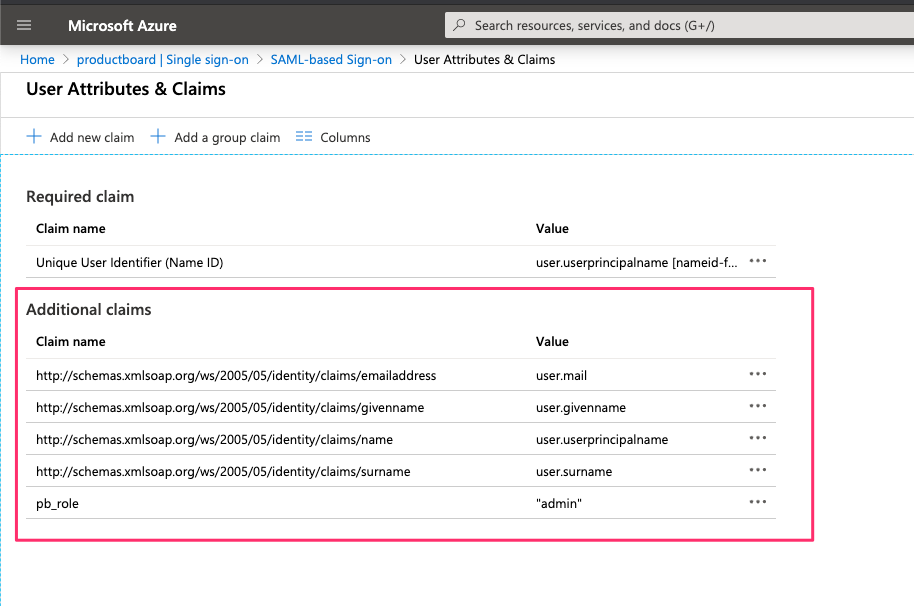Open SAML-based Sign-on breadcrumb
The height and width of the screenshot is (606, 914).
[331, 60]
